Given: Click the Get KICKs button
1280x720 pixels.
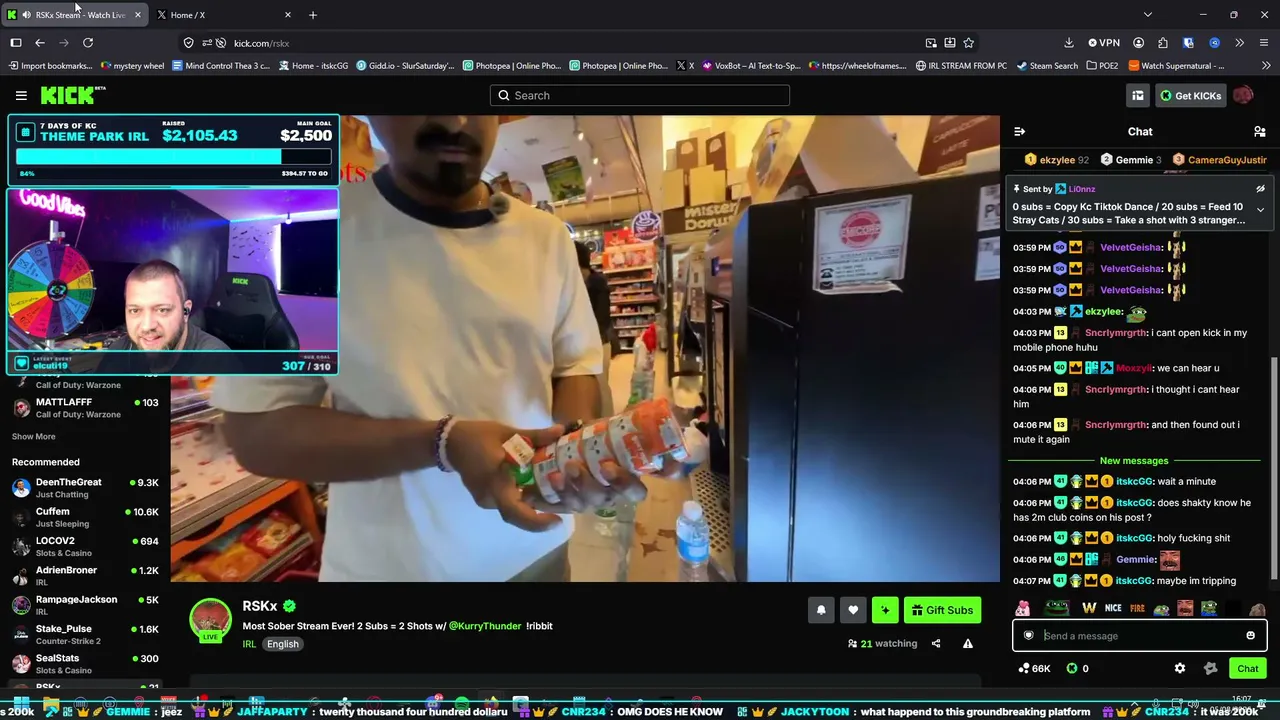Looking at the screenshot, I should tap(1190, 95).
